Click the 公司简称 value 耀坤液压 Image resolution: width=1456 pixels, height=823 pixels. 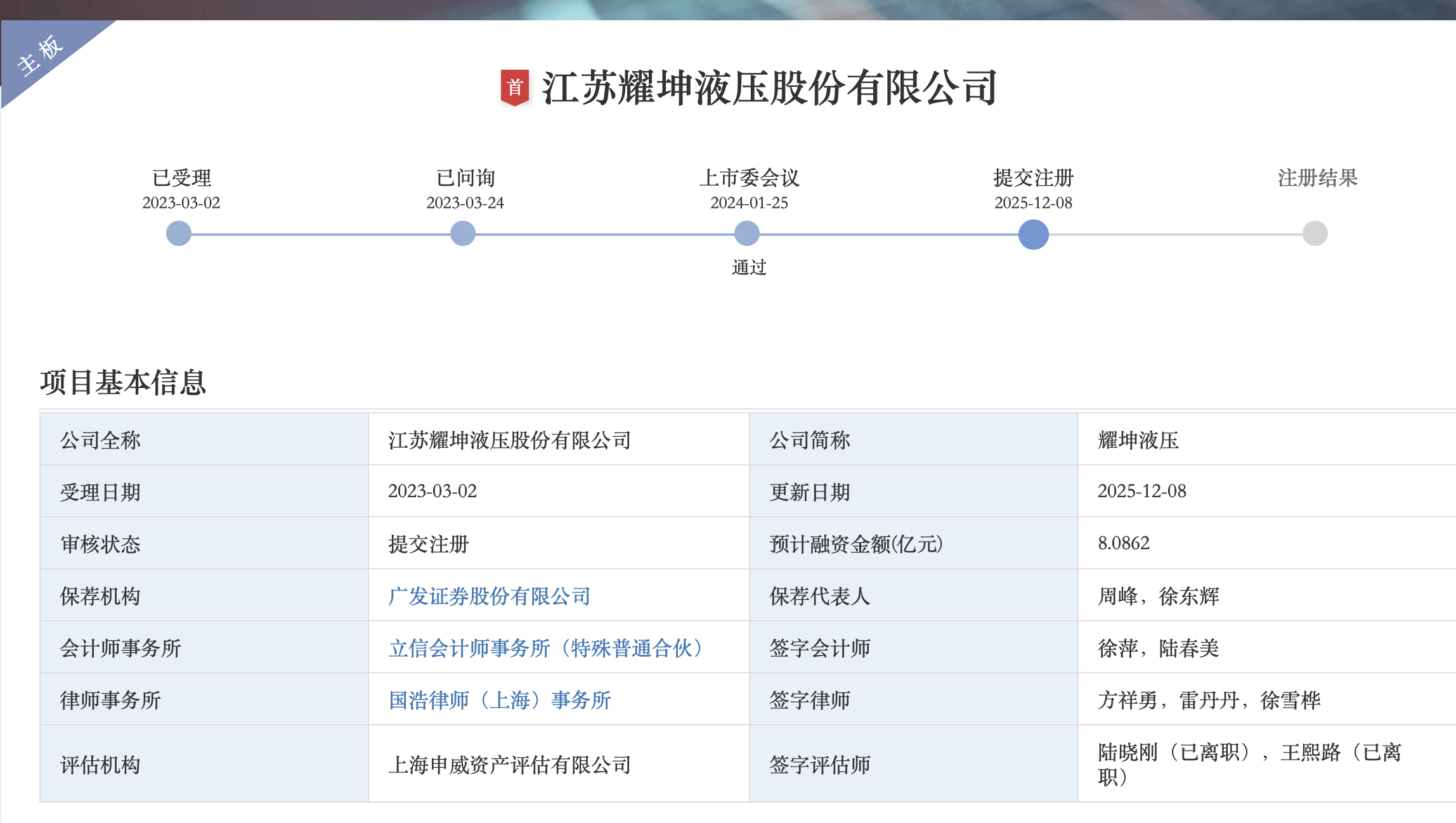click(1138, 440)
